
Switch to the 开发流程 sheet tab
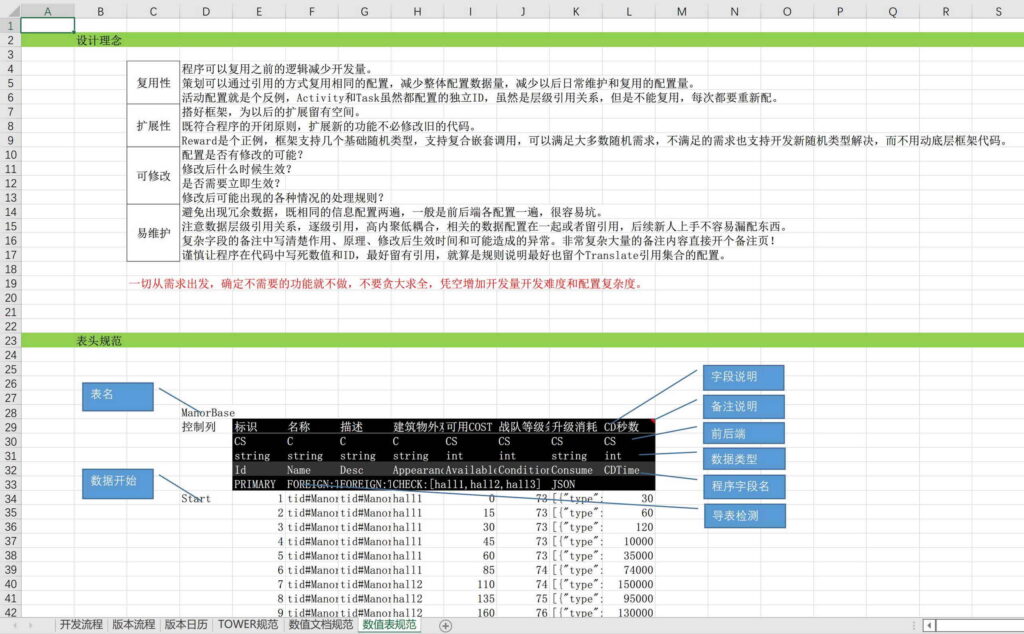(x=81, y=625)
